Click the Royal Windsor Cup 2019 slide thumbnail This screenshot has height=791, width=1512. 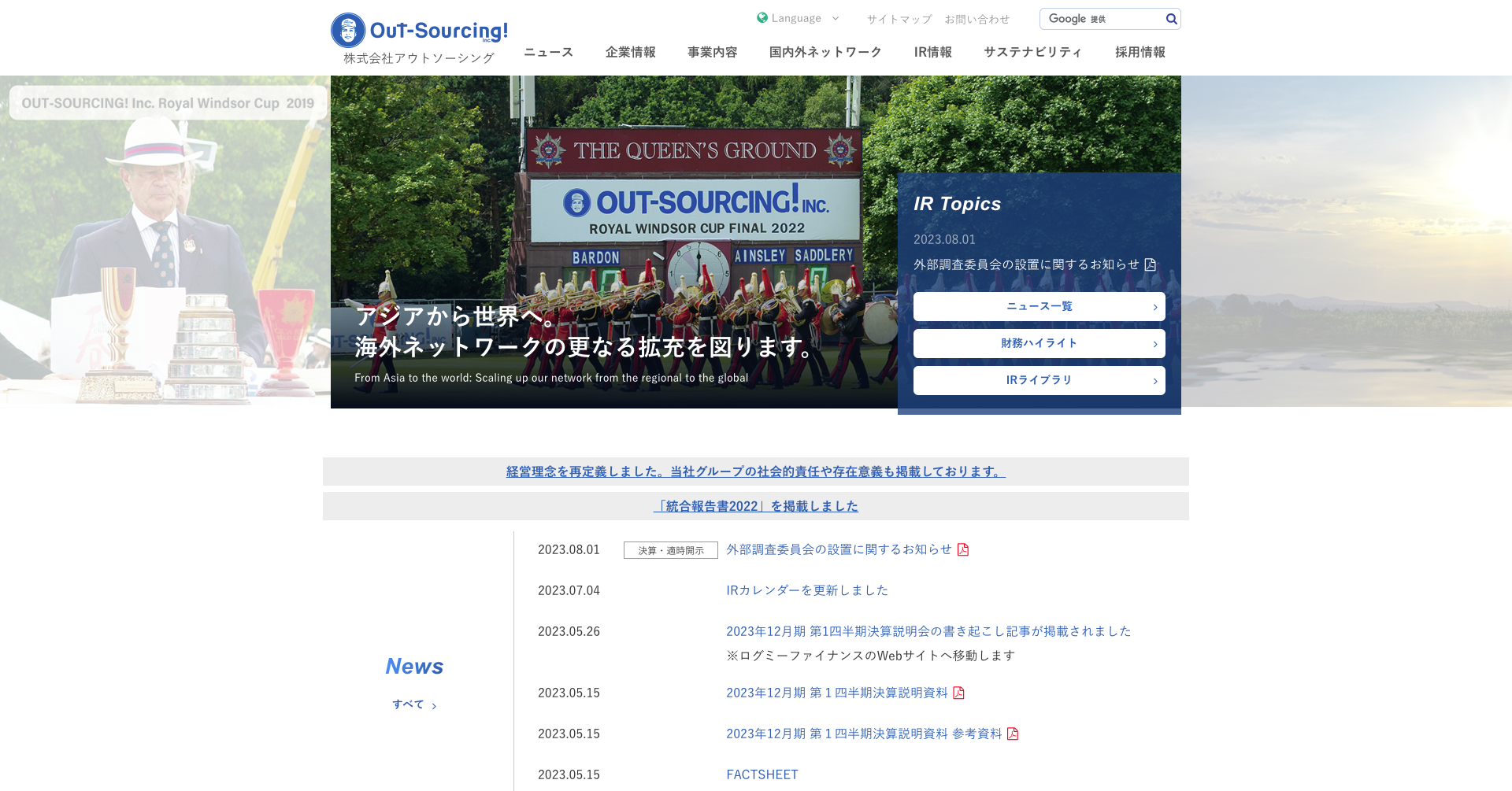click(x=165, y=241)
